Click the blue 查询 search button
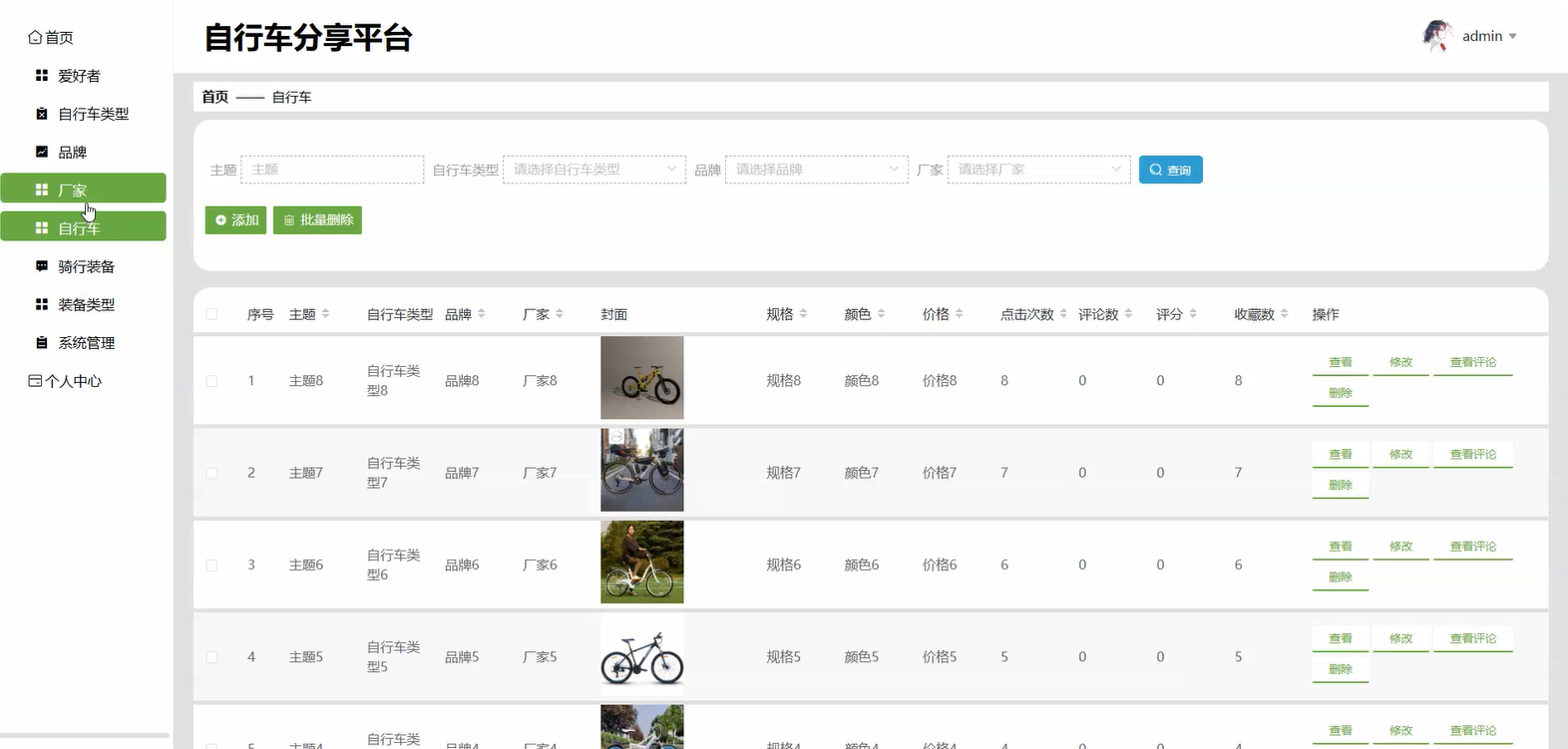The width and height of the screenshot is (1568, 749). (x=1170, y=170)
